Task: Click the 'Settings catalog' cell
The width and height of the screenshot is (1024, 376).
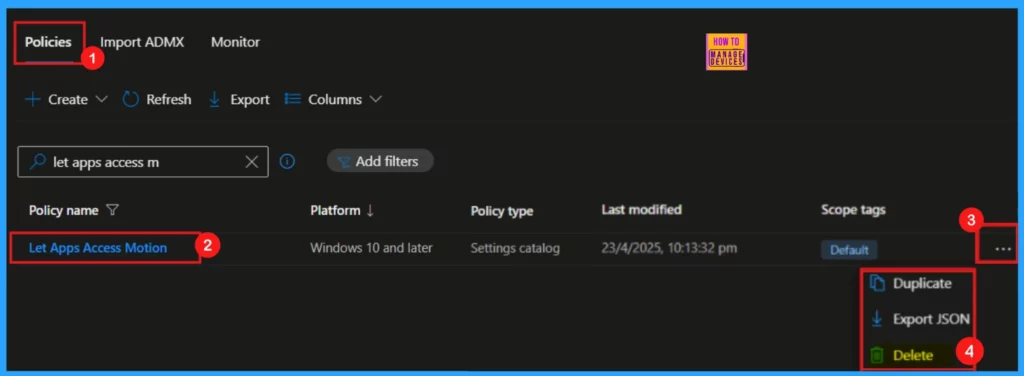Action: 515,248
